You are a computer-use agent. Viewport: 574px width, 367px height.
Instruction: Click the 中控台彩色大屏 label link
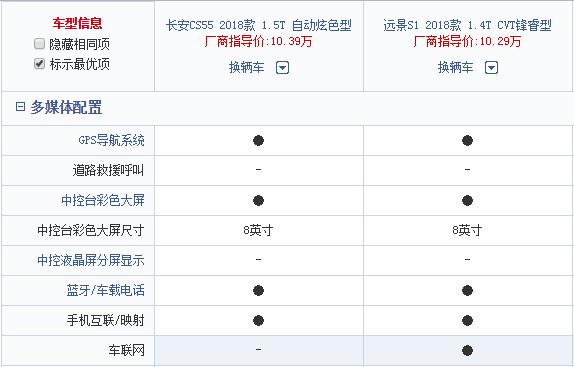103,200
